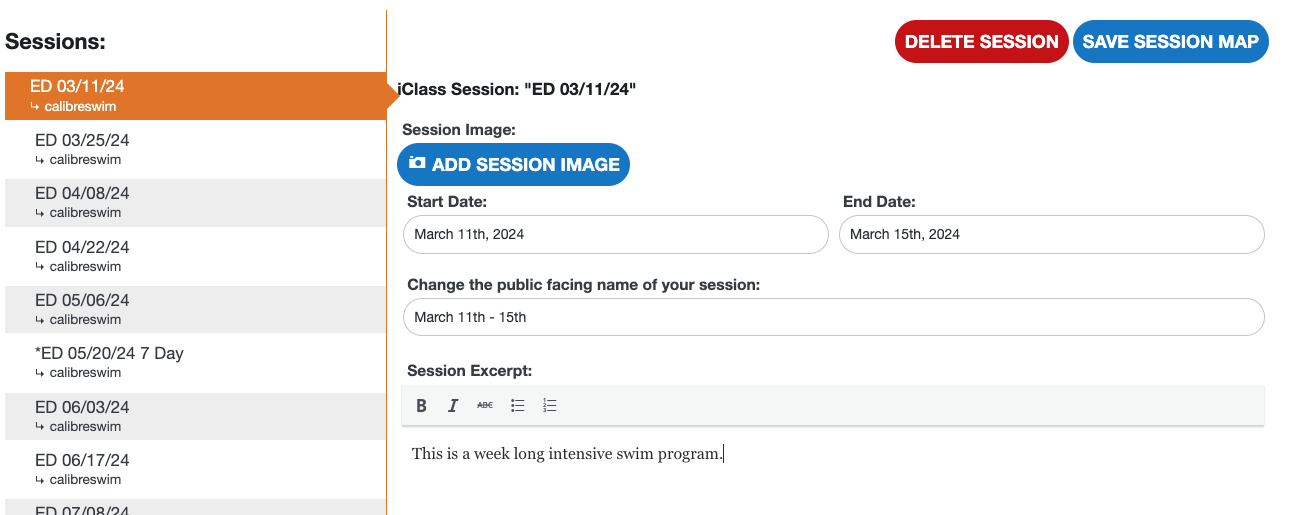Open the End Date field
The width and height of the screenshot is (1289, 515).
tap(1051, 234)
